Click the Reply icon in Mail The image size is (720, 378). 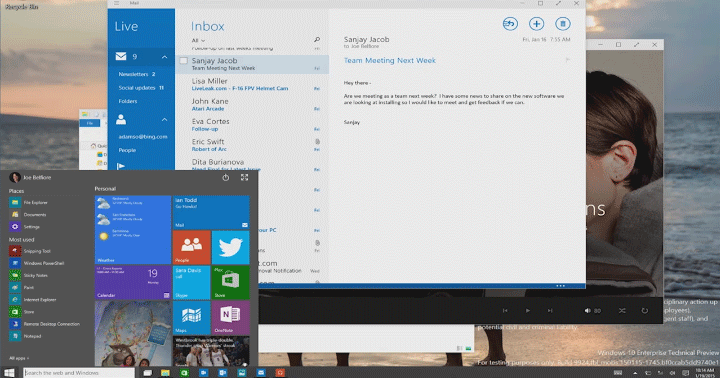coord(510,23)
